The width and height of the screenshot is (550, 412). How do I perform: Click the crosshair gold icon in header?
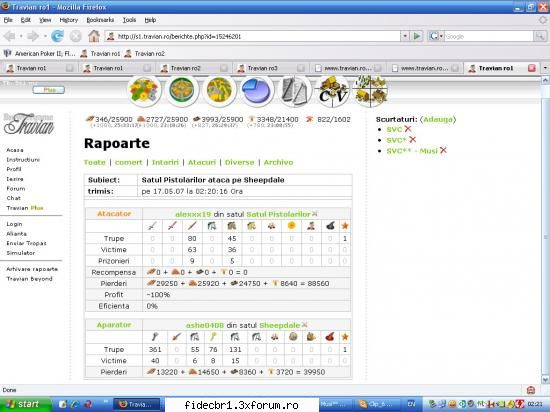[x=370, y=91]
